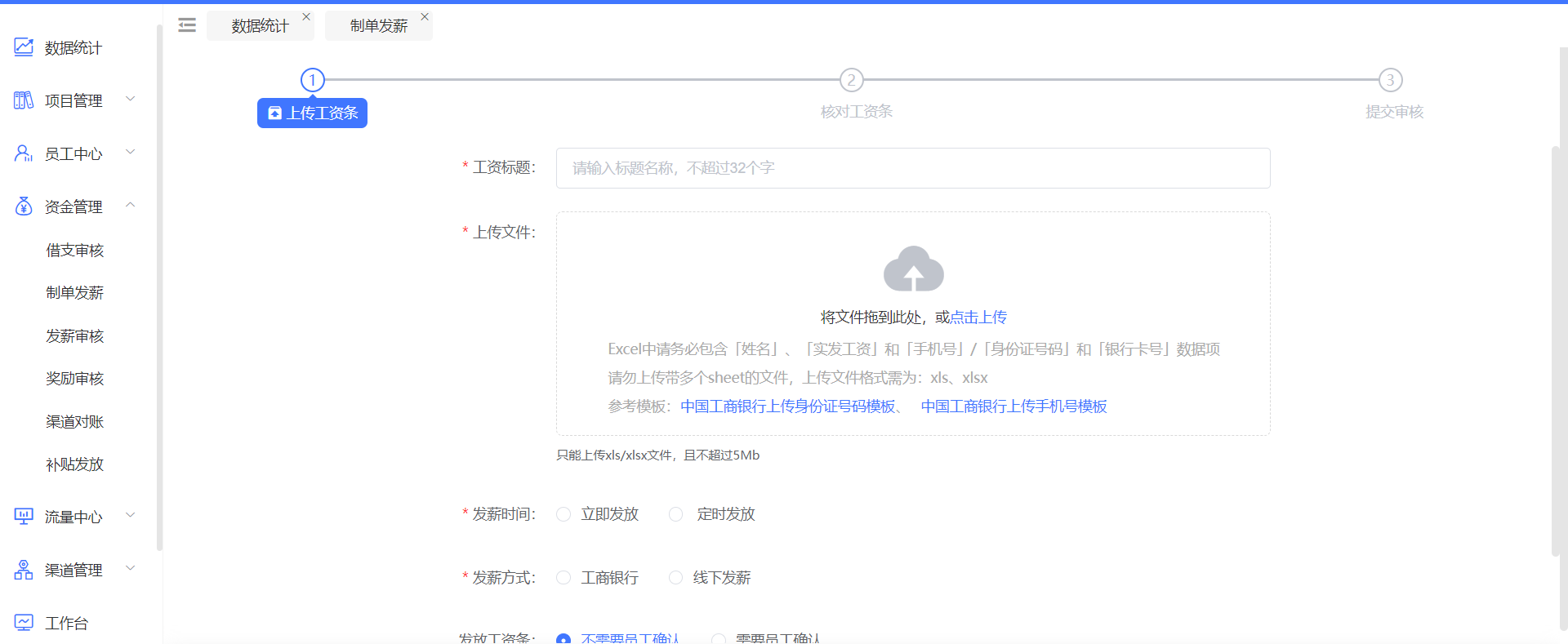Open 制单发薪 submenu item in sidebar

point(75,293)
